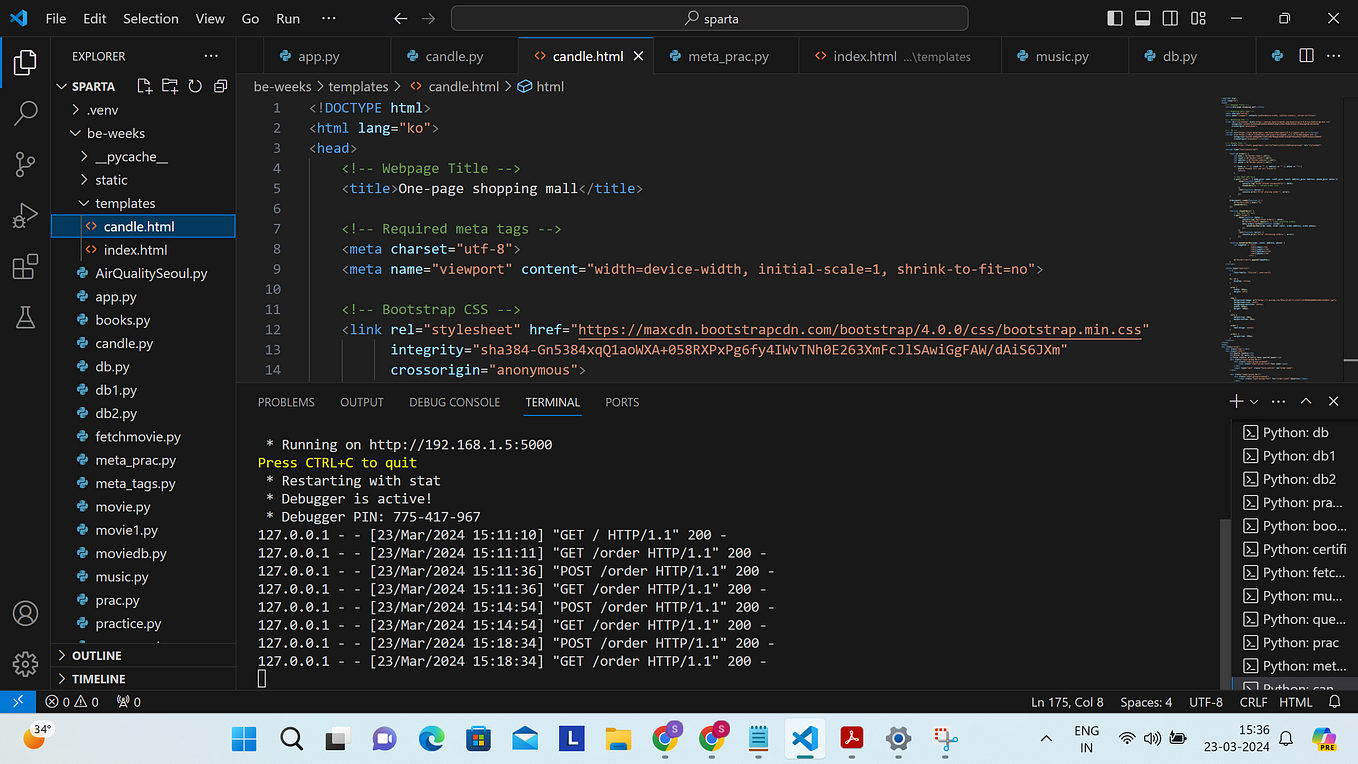The height and width of the screenshot is (764, 1358).
Task: Switch to the meta_prac.py editor tab
Action: (x=728, y=56)
